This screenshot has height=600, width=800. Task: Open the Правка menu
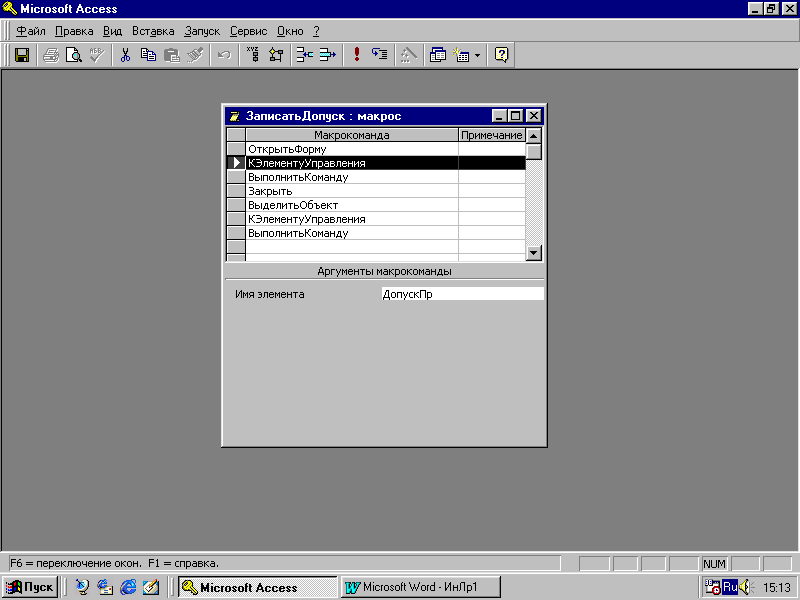[x=74, y=31]
